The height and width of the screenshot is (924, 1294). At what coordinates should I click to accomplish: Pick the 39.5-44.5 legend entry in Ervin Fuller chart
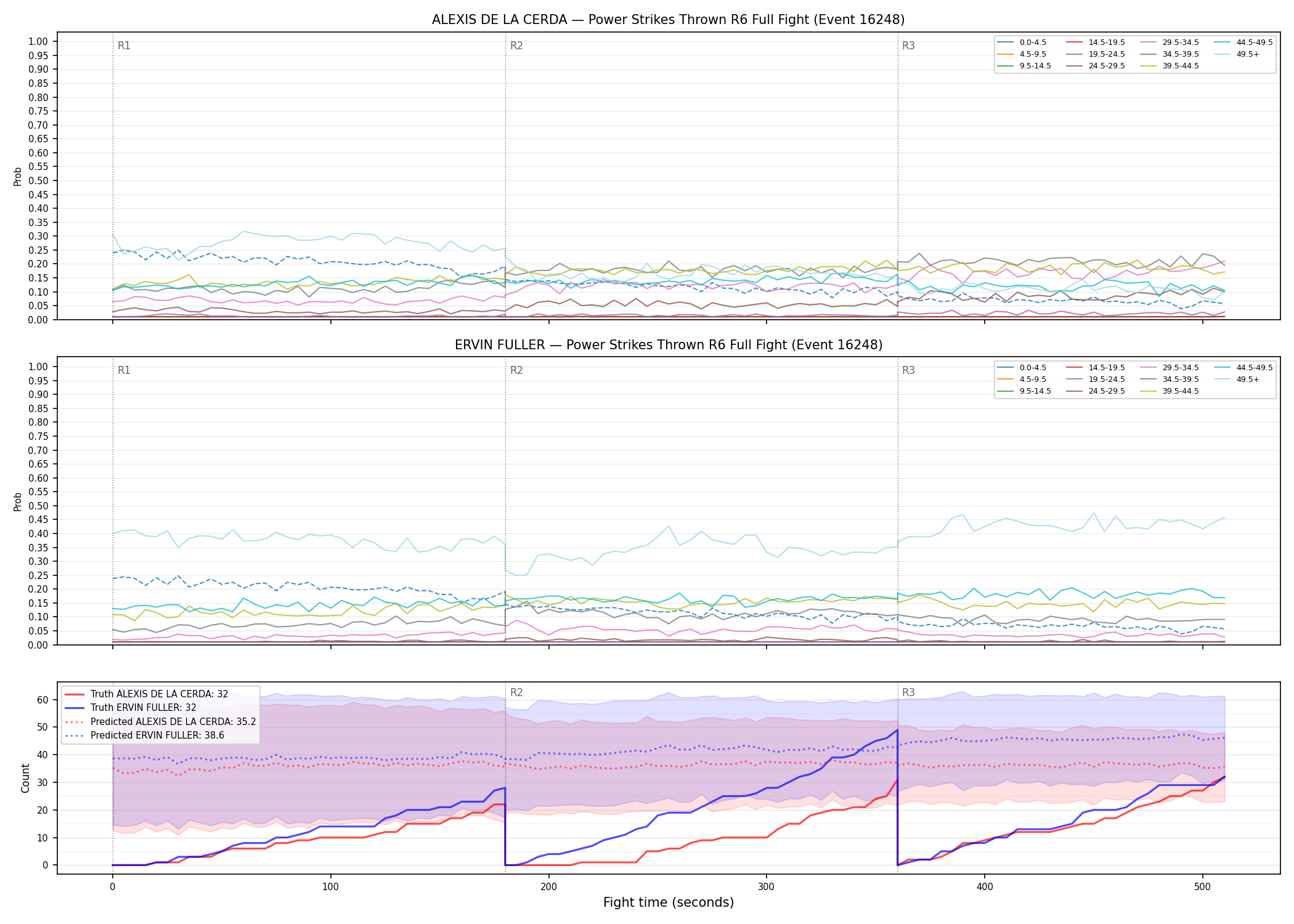tap(1170, 391)
